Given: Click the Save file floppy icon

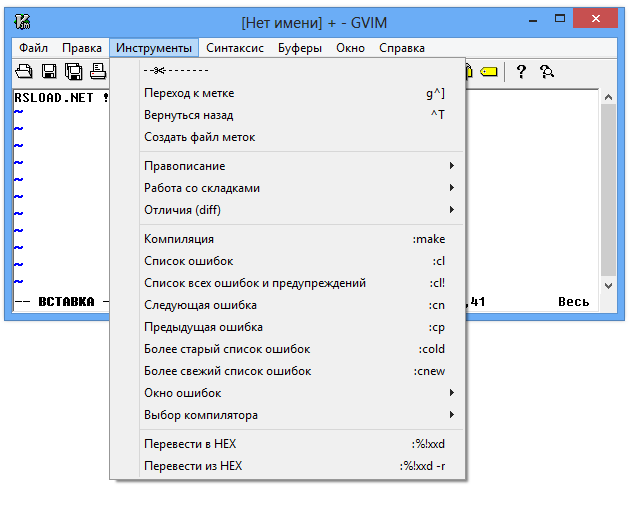Looking at the screenshot, I should coord(49,72).
